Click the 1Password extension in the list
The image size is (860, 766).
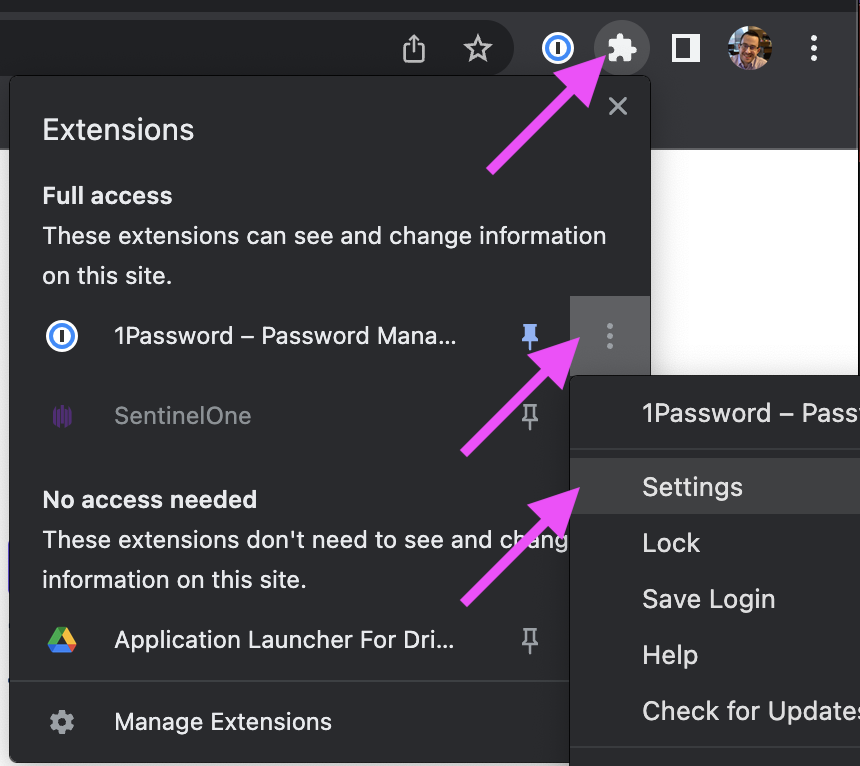284,337
